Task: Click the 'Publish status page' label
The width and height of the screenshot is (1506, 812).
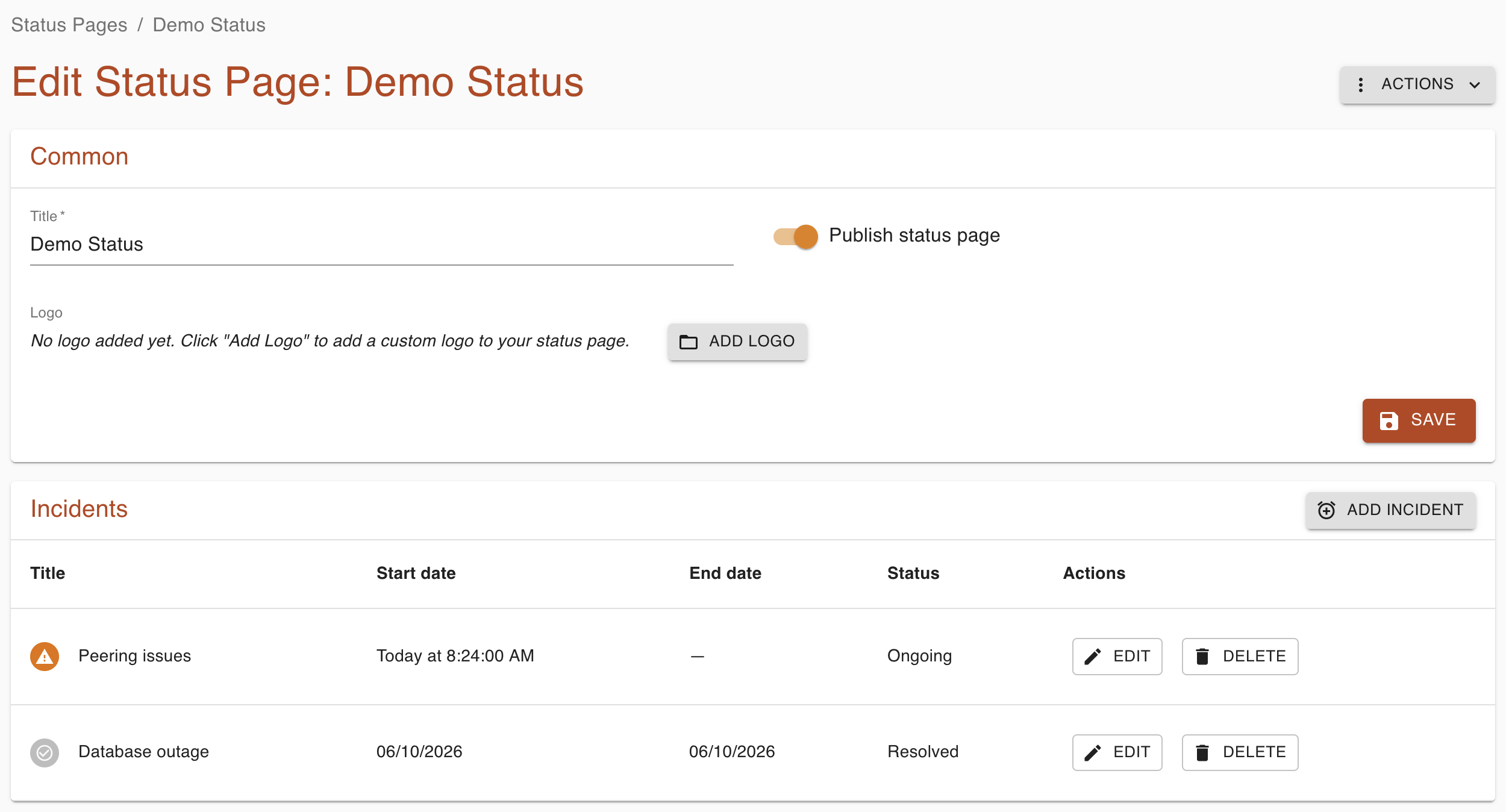Action: point(914,236)
